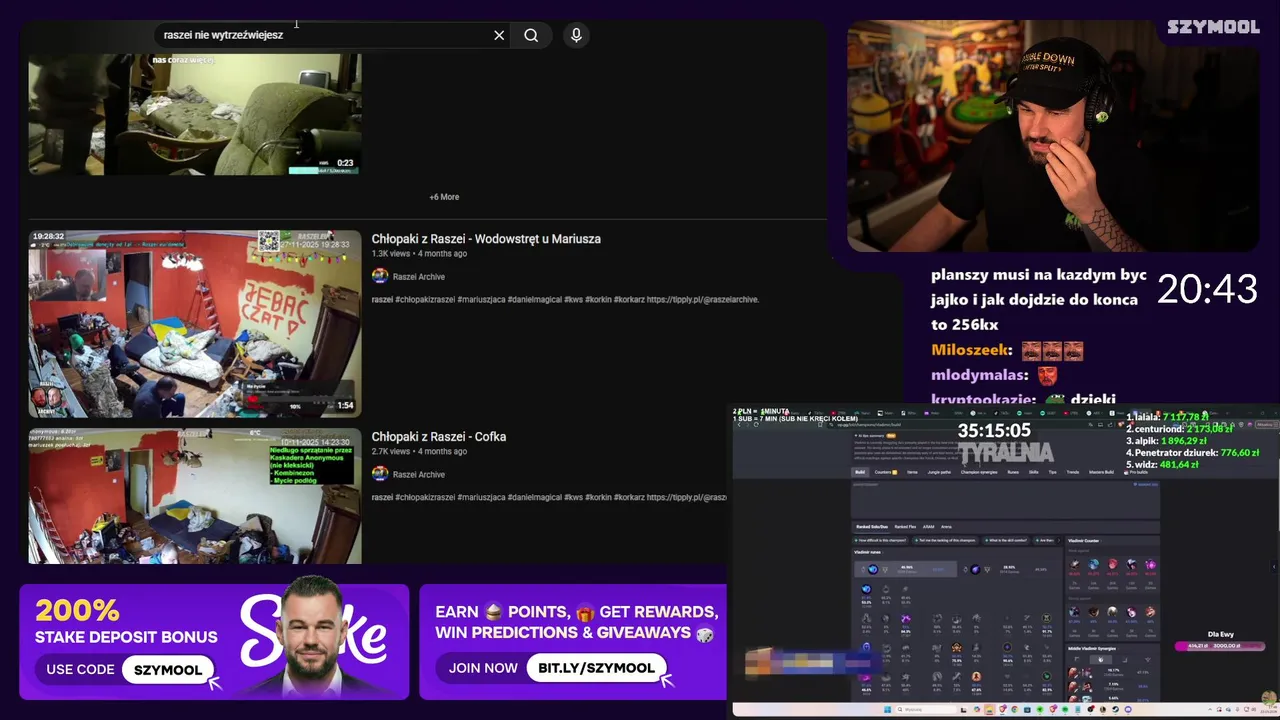Start voice search with the microphone icon
The image size is (1280, 720).
(x=576, y=35)
